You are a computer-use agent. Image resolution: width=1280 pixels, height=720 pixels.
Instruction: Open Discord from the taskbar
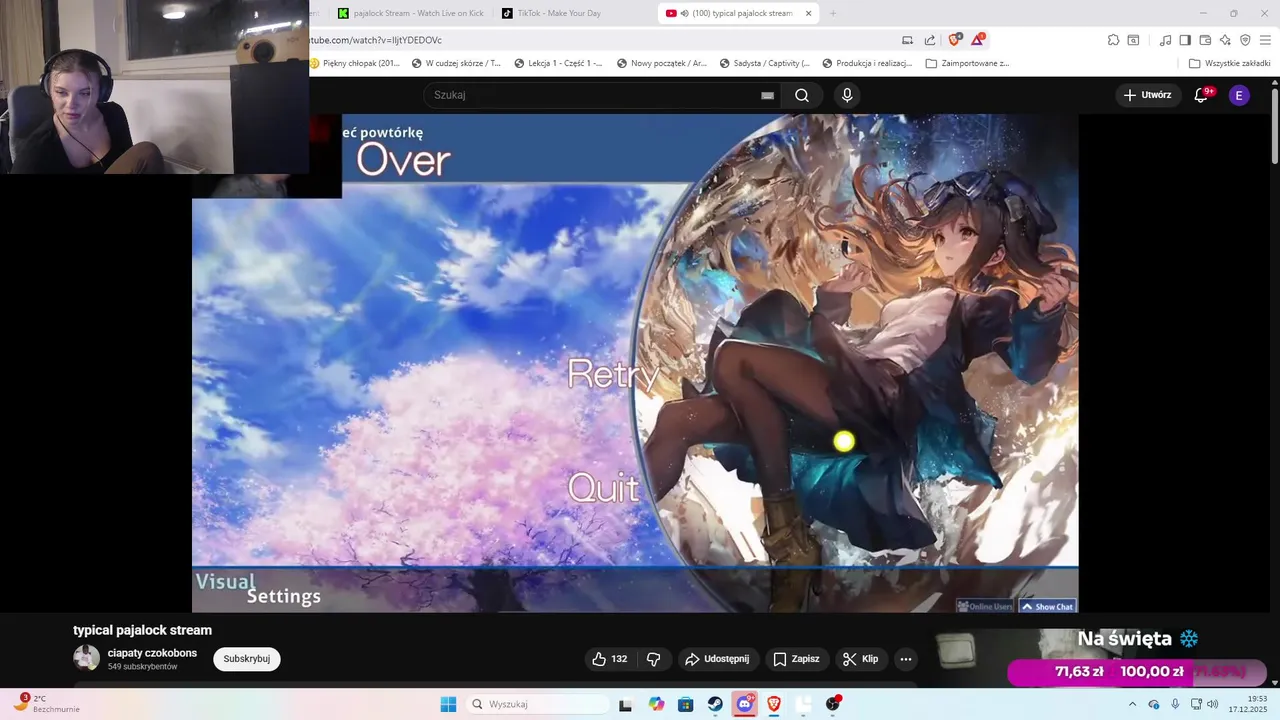tap(745, 704)
